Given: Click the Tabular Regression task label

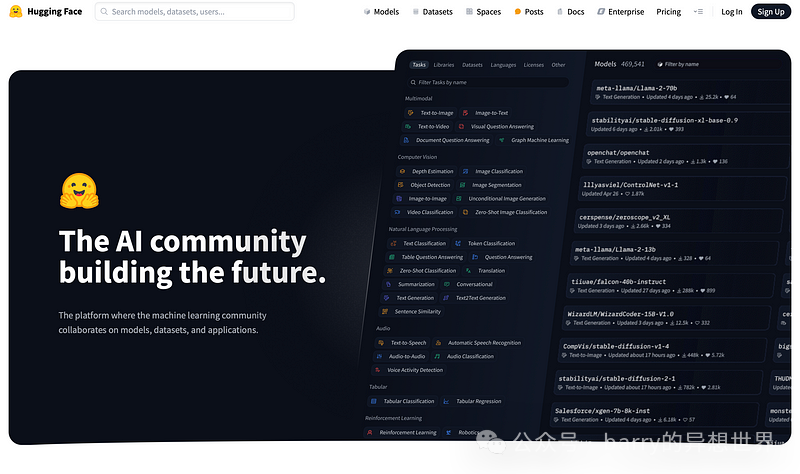Looking at the screenshot, I should tap(479, 401).
